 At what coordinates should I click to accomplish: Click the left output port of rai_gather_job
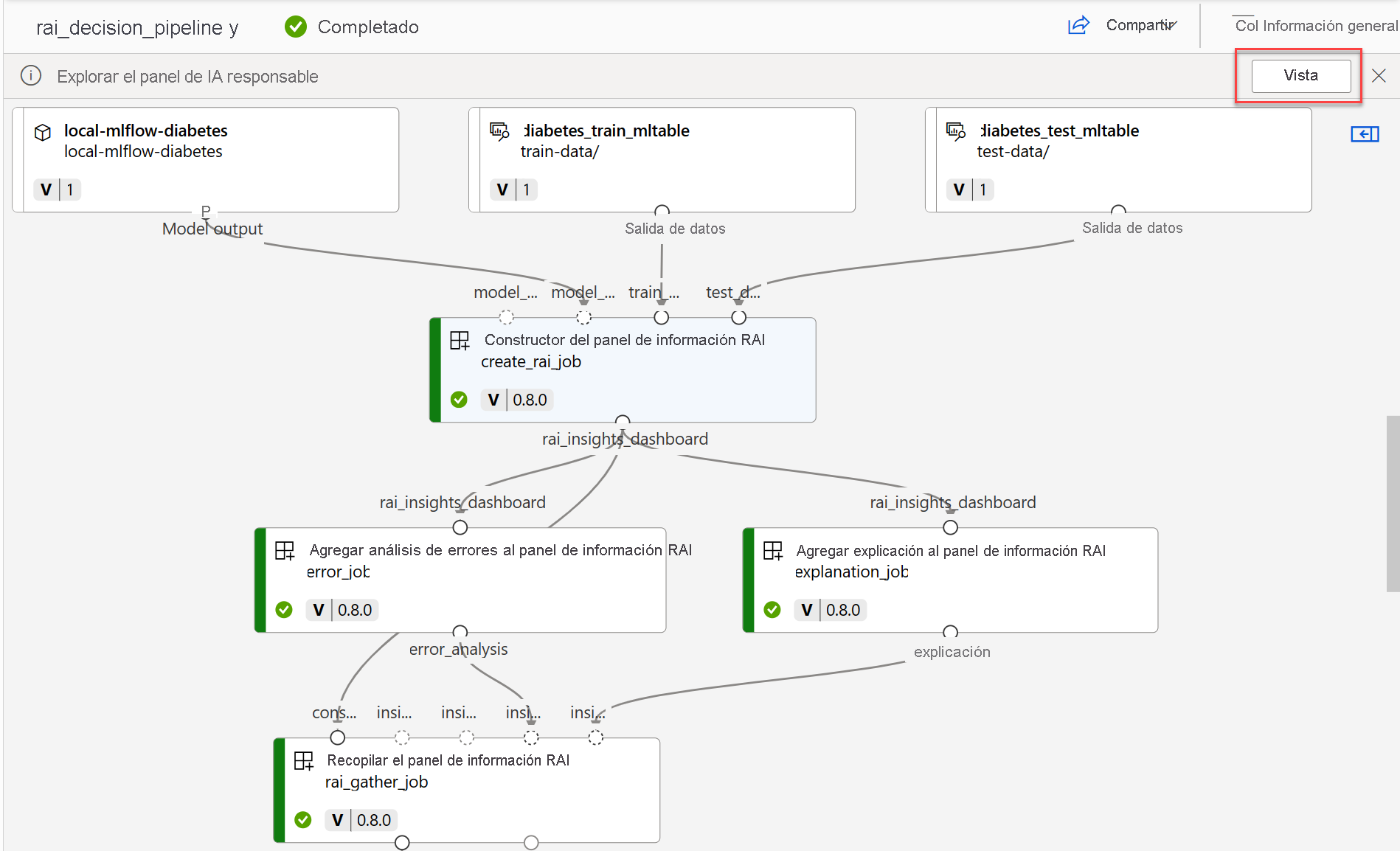[402, 842]
